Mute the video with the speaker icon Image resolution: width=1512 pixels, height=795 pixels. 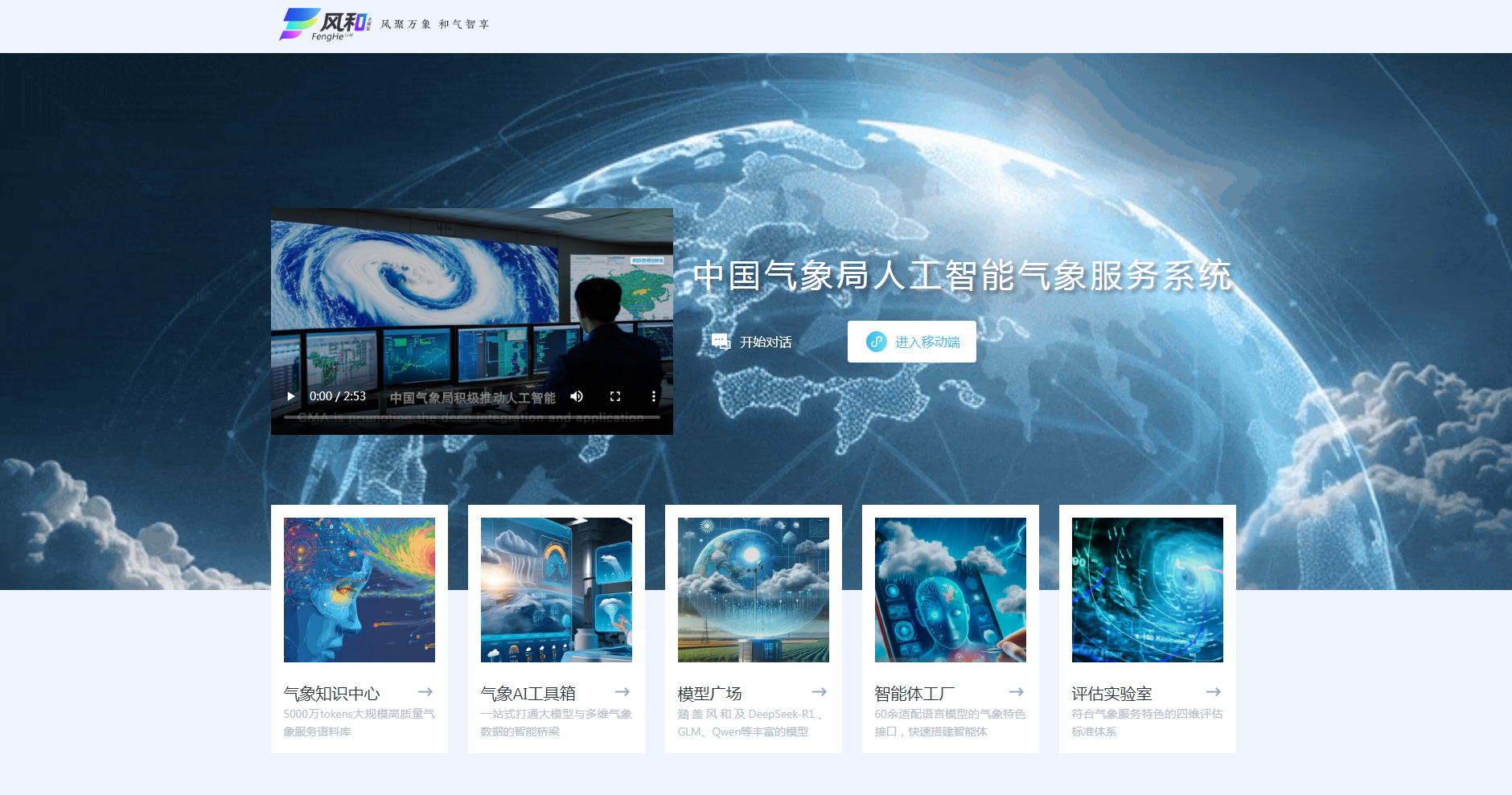tap(577, 396)
